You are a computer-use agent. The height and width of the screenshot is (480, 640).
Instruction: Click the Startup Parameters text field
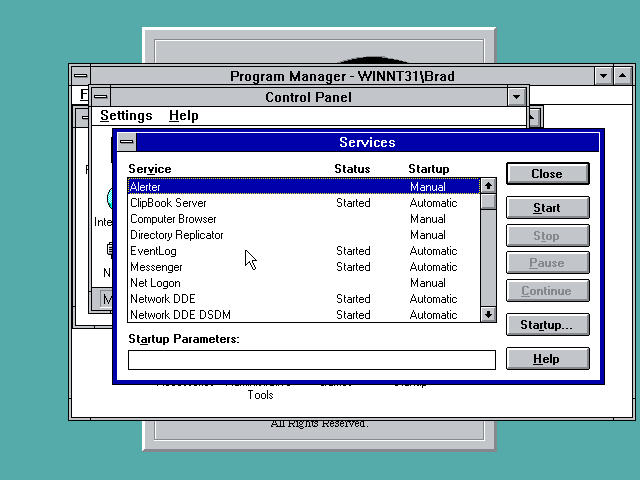pyautogui.click(x=312, y=360)
